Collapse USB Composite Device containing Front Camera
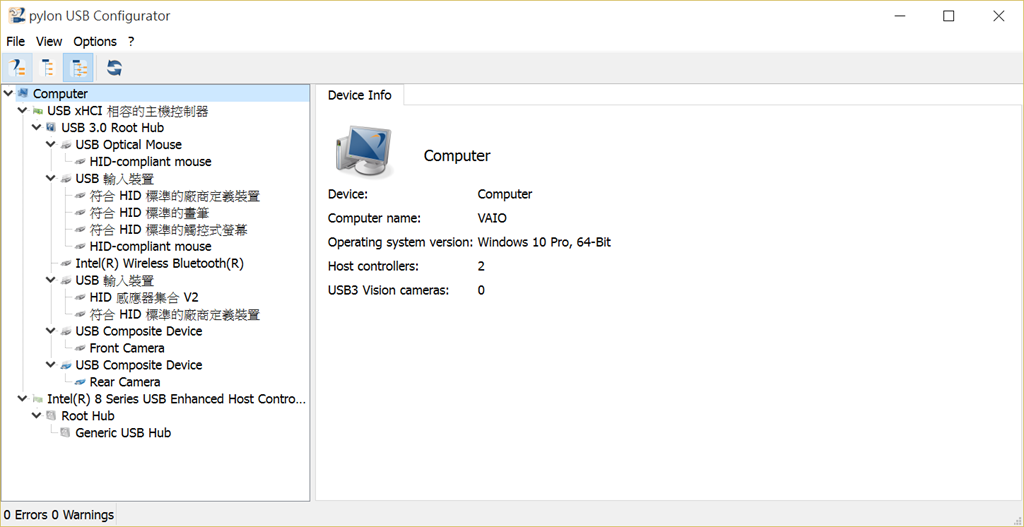Screen dimensions: 1024x527 coord(51,331)
